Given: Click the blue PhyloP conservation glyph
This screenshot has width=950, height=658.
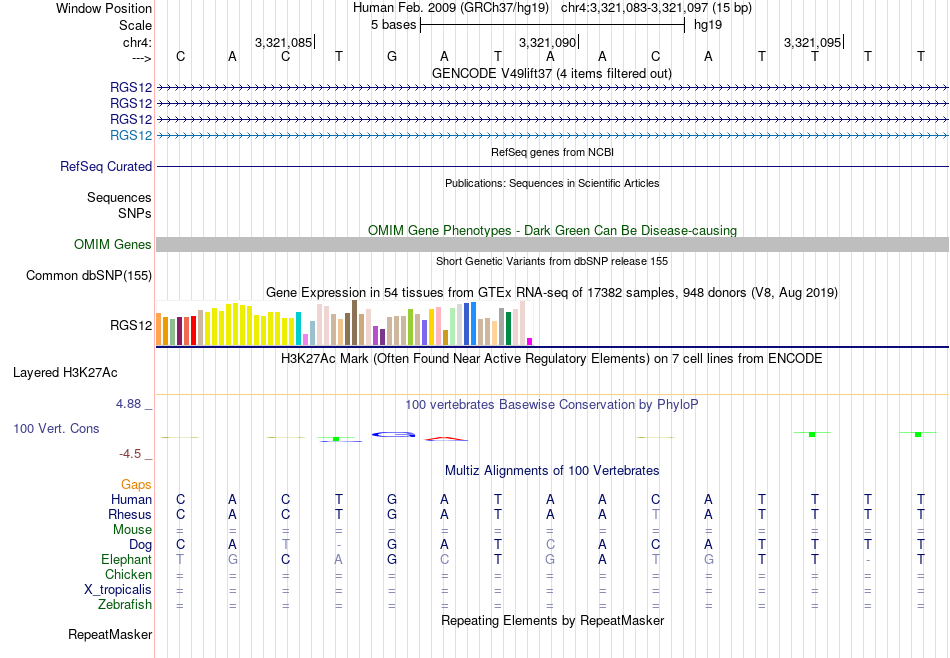Looking at the screenshot, I should pyautogui.click(x=393, y=434).
